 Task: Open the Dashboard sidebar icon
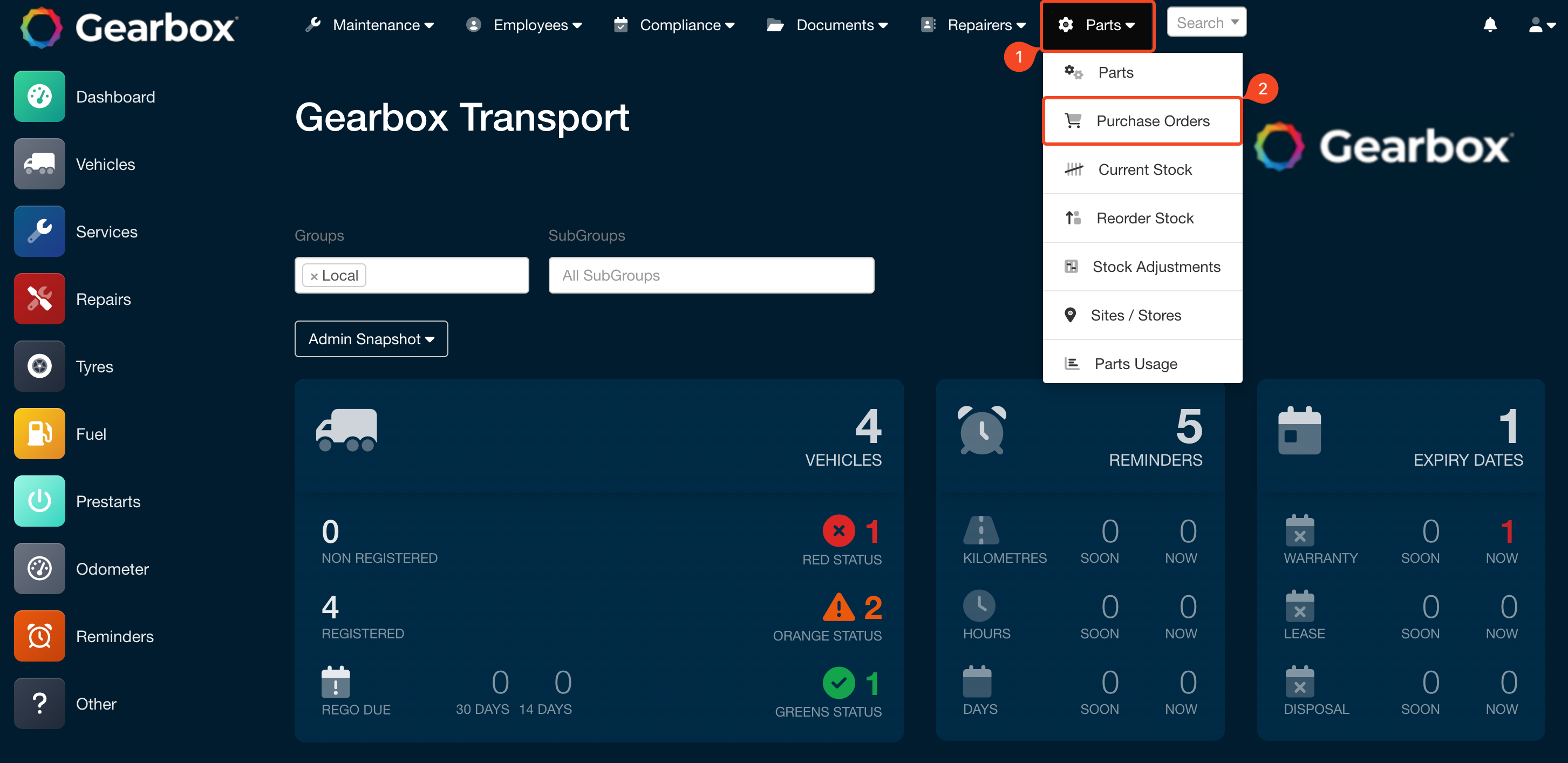pyautogui.click(x=39, y=96)
